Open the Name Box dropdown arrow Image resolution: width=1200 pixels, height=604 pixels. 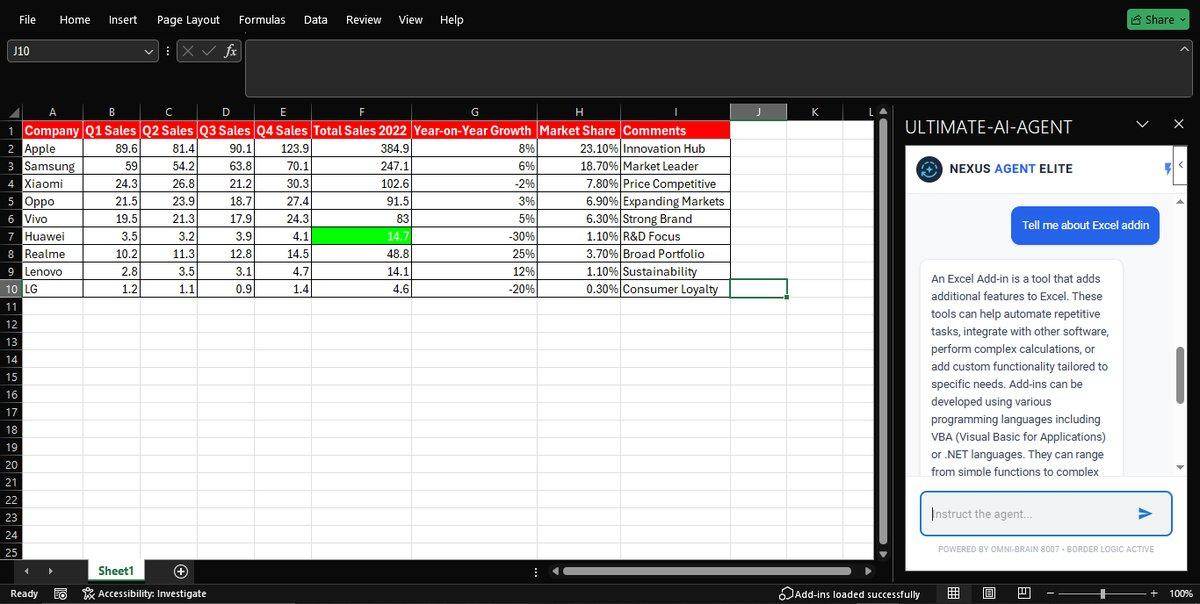(149, 51)
